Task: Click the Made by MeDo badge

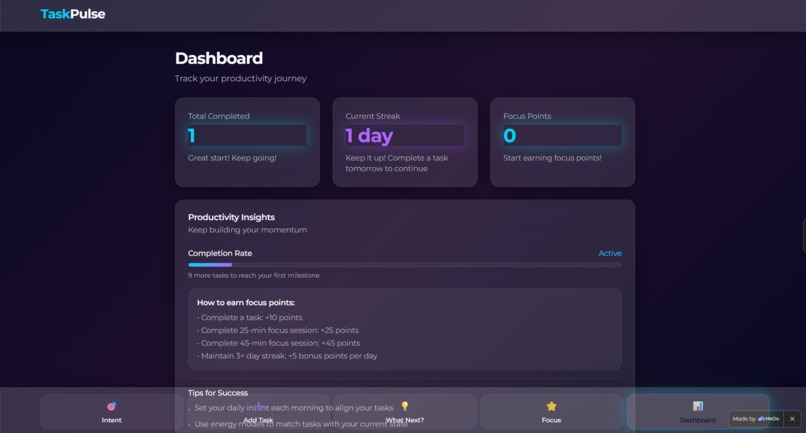Action: pos(756,419)
